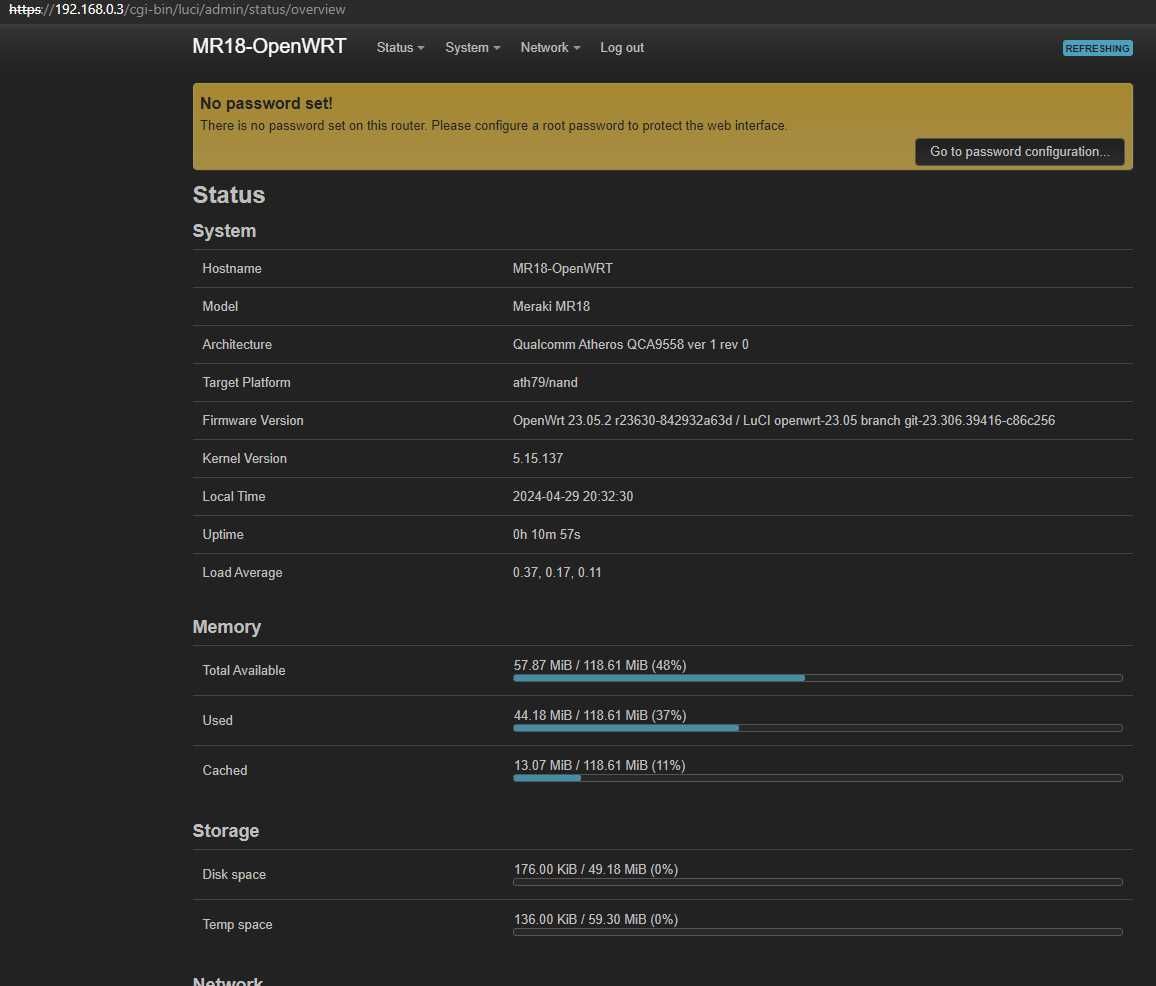Open the Status dropdown menu

400,47
